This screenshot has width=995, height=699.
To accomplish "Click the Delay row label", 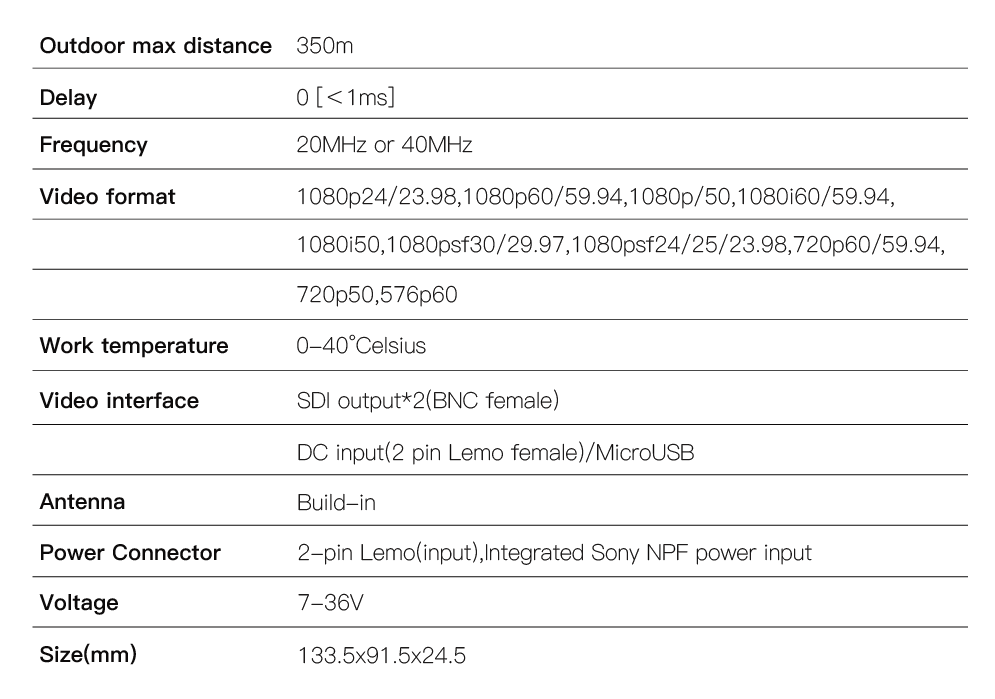I will tap(68, 98).
